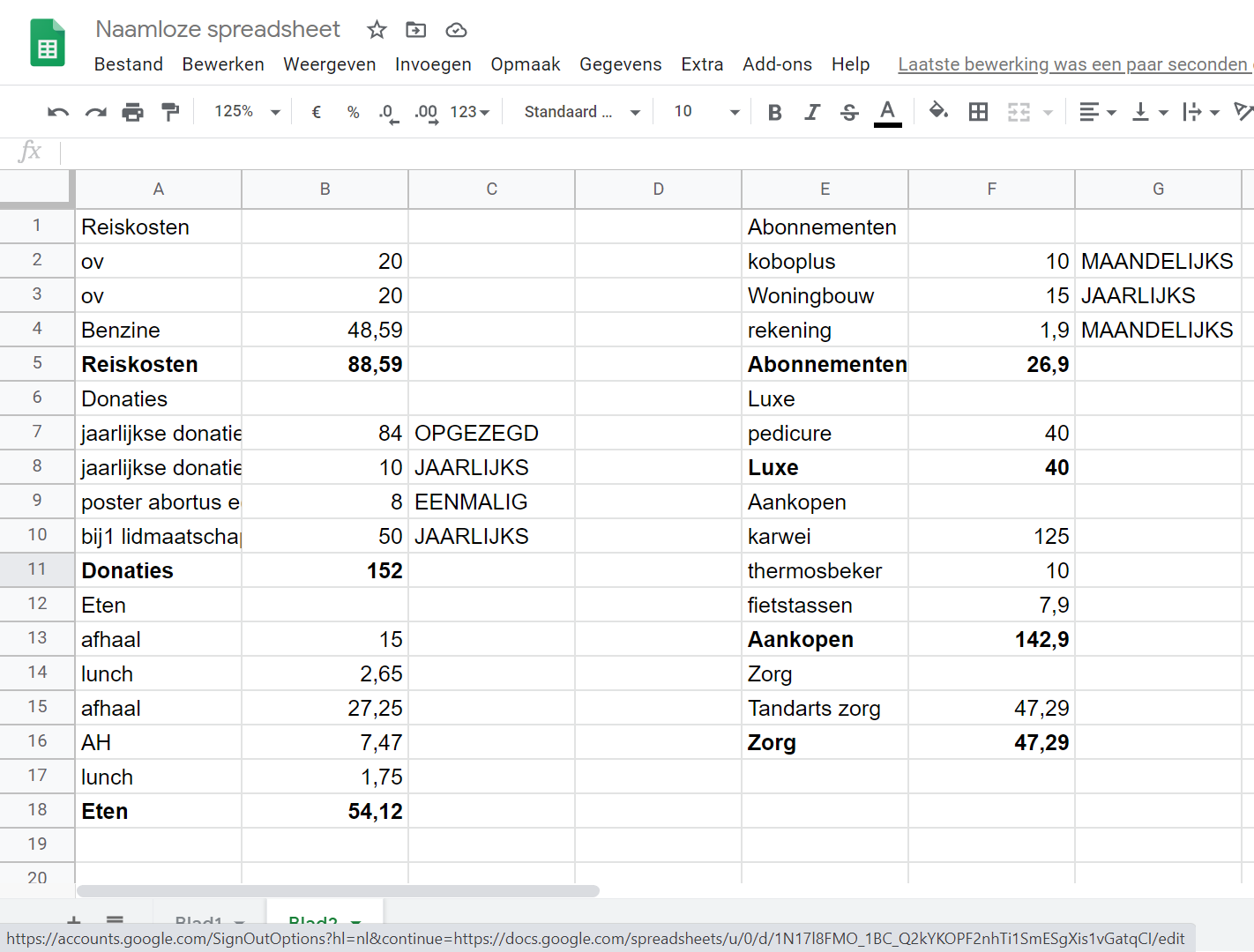Open the Gegevens menu

[x=621, y=64]
